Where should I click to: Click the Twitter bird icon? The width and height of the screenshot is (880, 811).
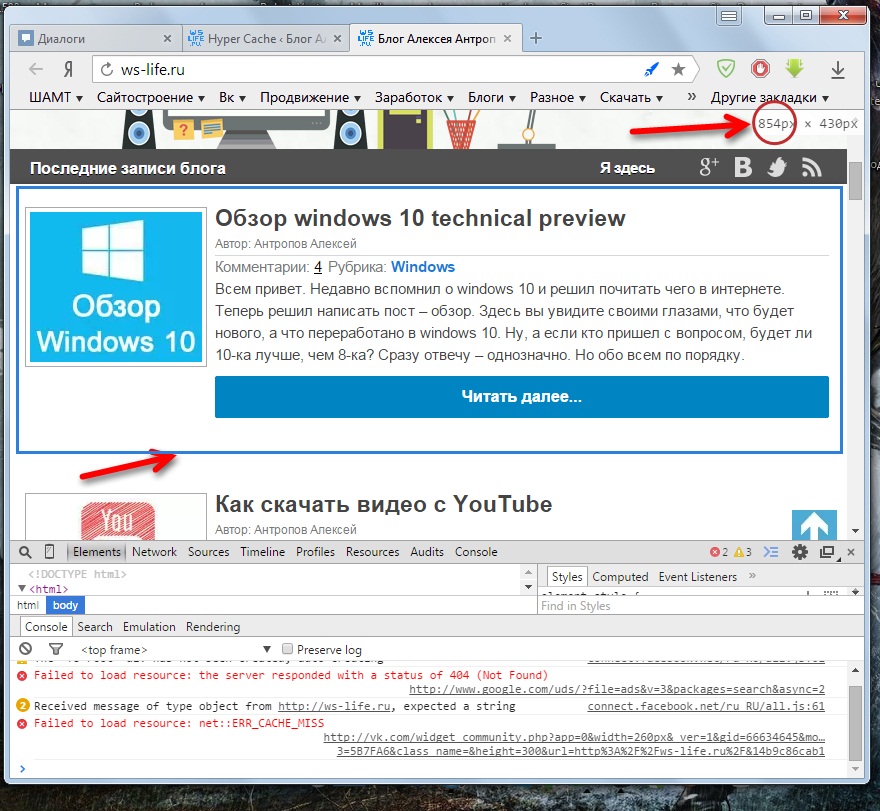(777, 167)
